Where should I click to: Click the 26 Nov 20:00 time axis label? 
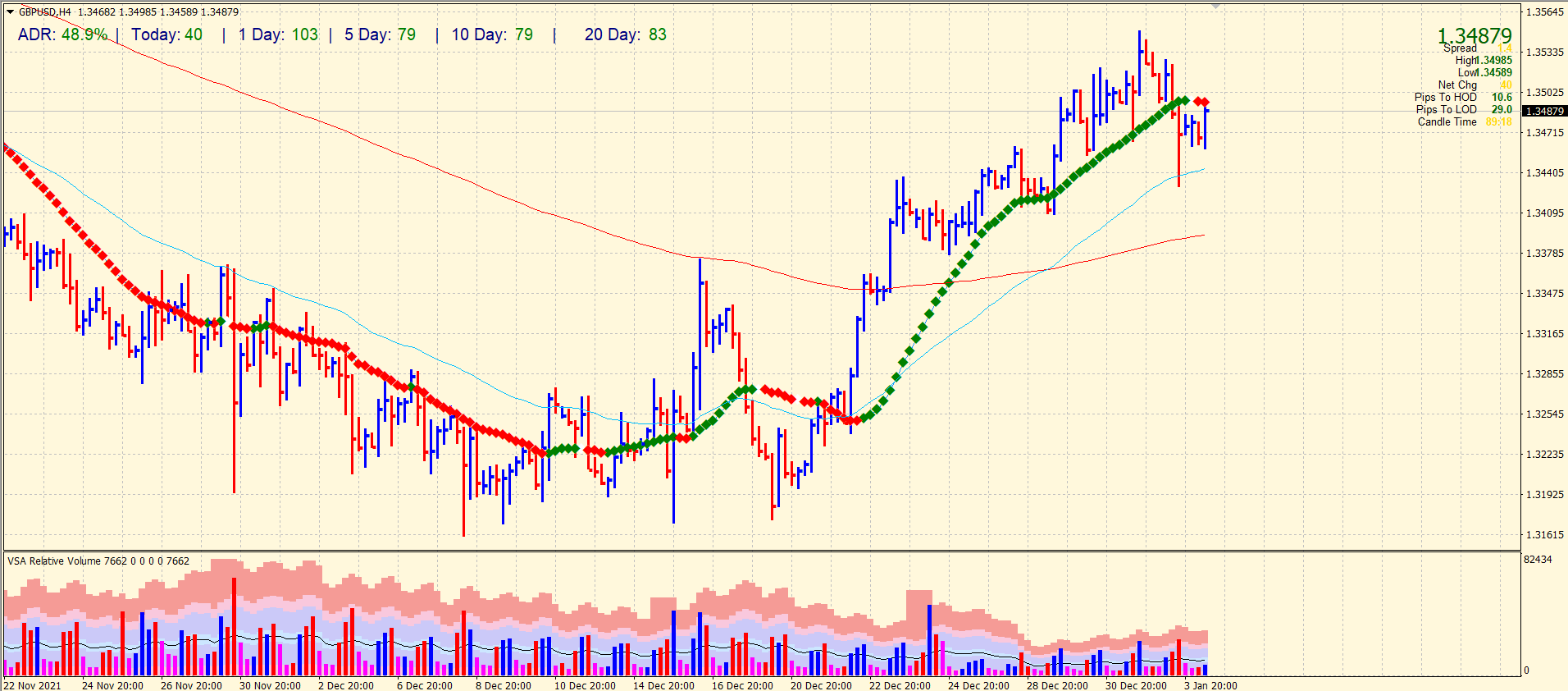point(191,686)
